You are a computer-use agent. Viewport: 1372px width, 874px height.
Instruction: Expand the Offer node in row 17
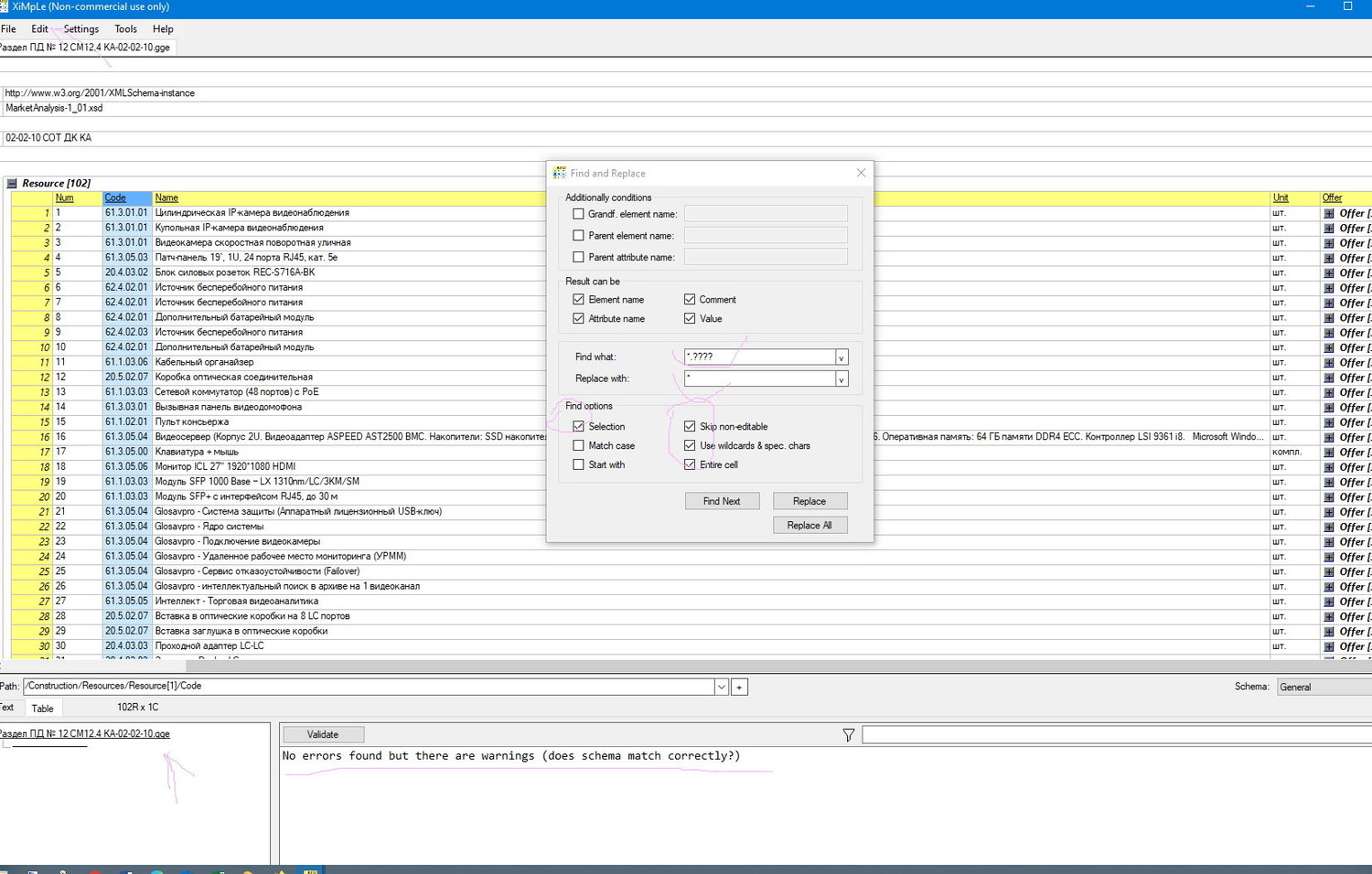(x=1329, y=453)
